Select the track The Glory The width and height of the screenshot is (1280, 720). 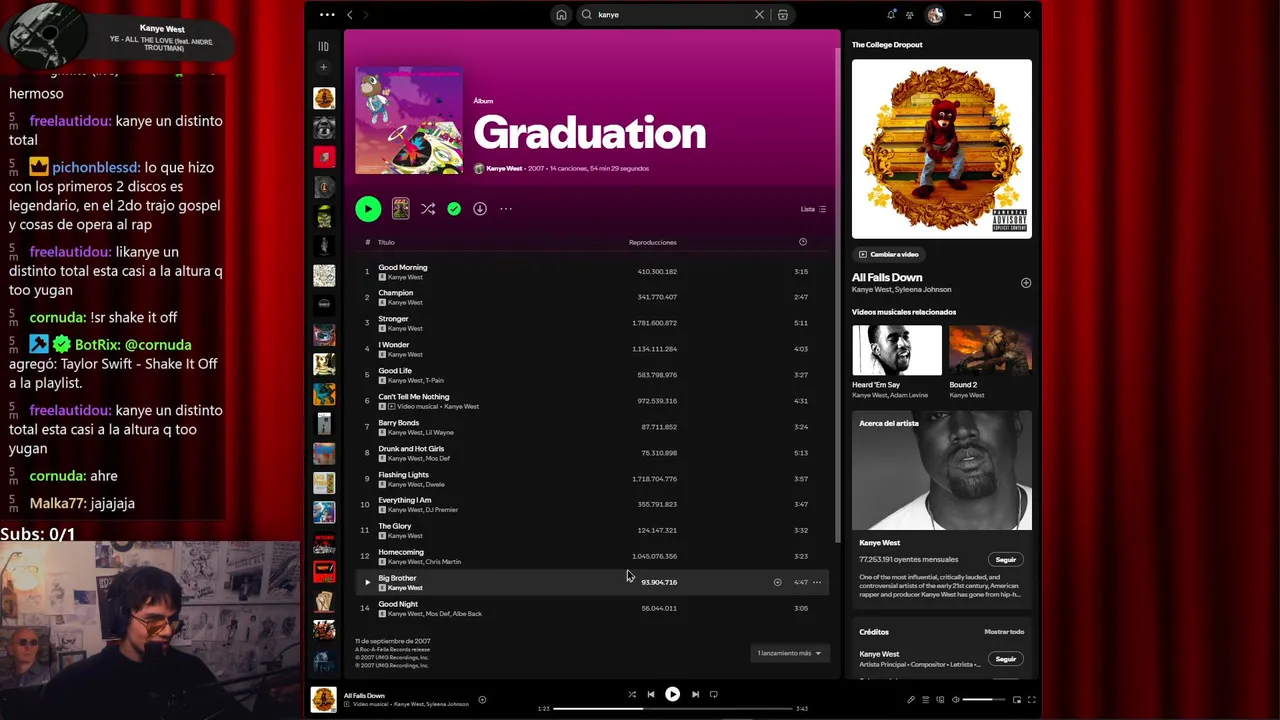coord(594,530)
